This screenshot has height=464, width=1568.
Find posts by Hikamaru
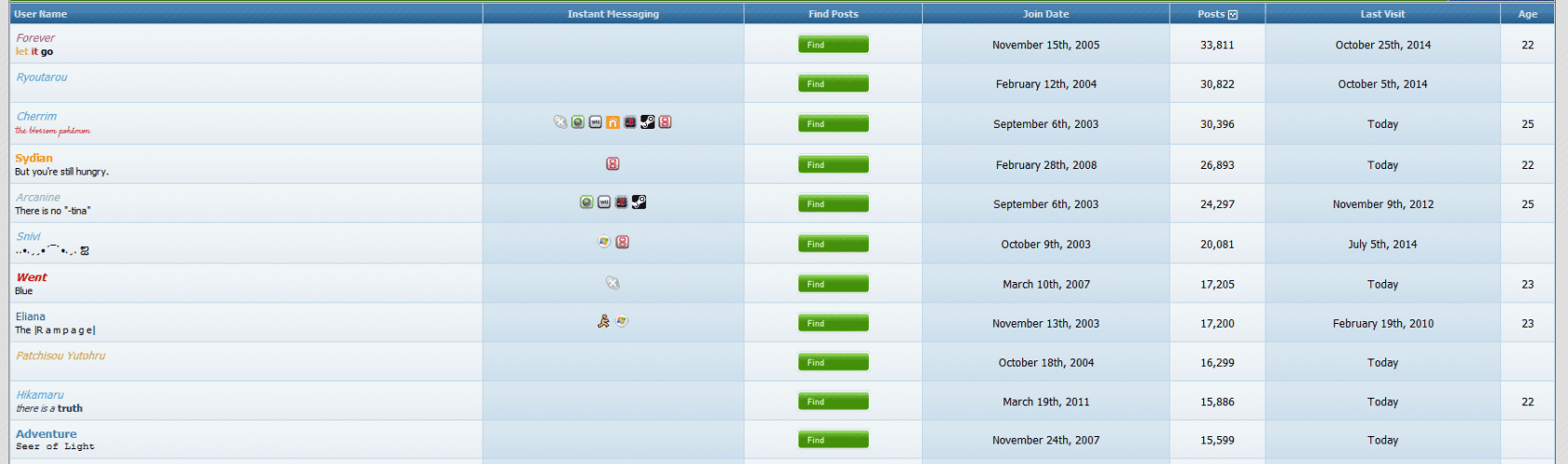(833, 402)
